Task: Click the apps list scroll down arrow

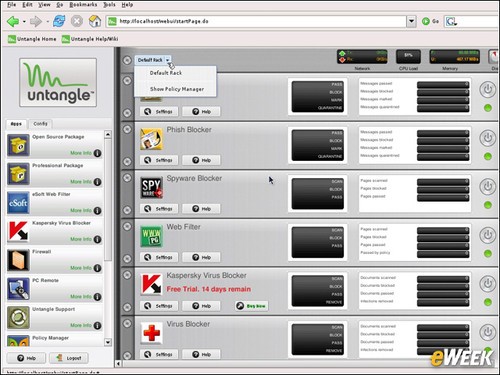Action: (x=108, y=342)
